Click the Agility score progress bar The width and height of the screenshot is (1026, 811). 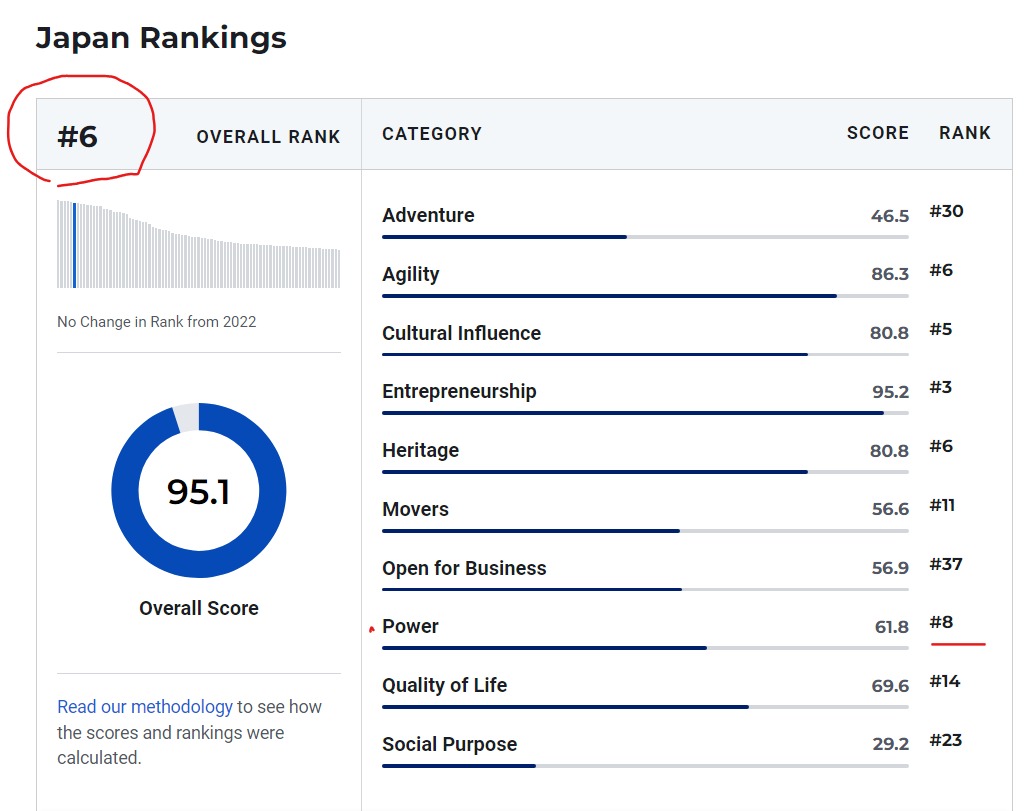click(645, 296)
